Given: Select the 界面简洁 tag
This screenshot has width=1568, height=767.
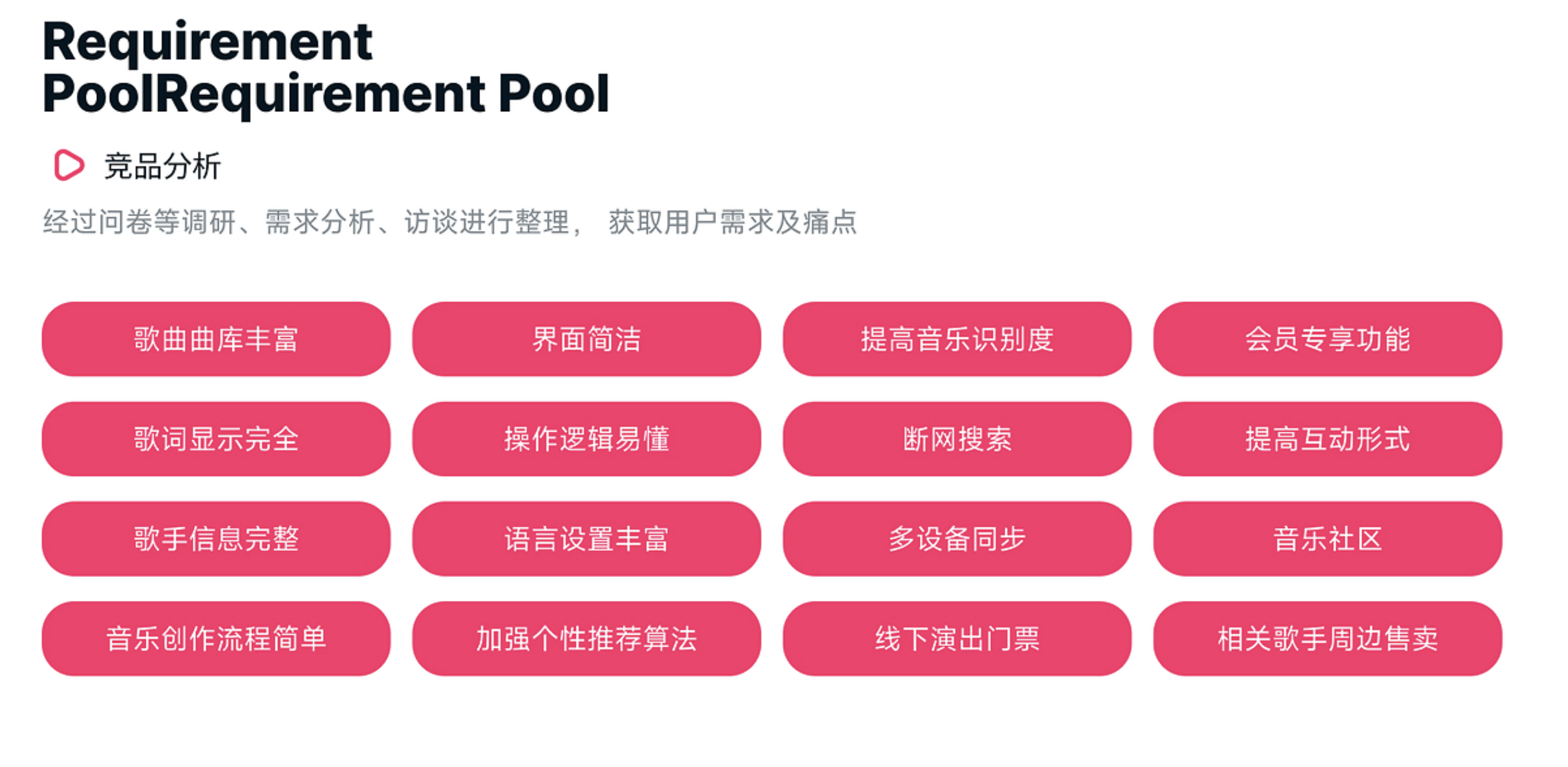Looking at the screenshot, I should 586,339.
